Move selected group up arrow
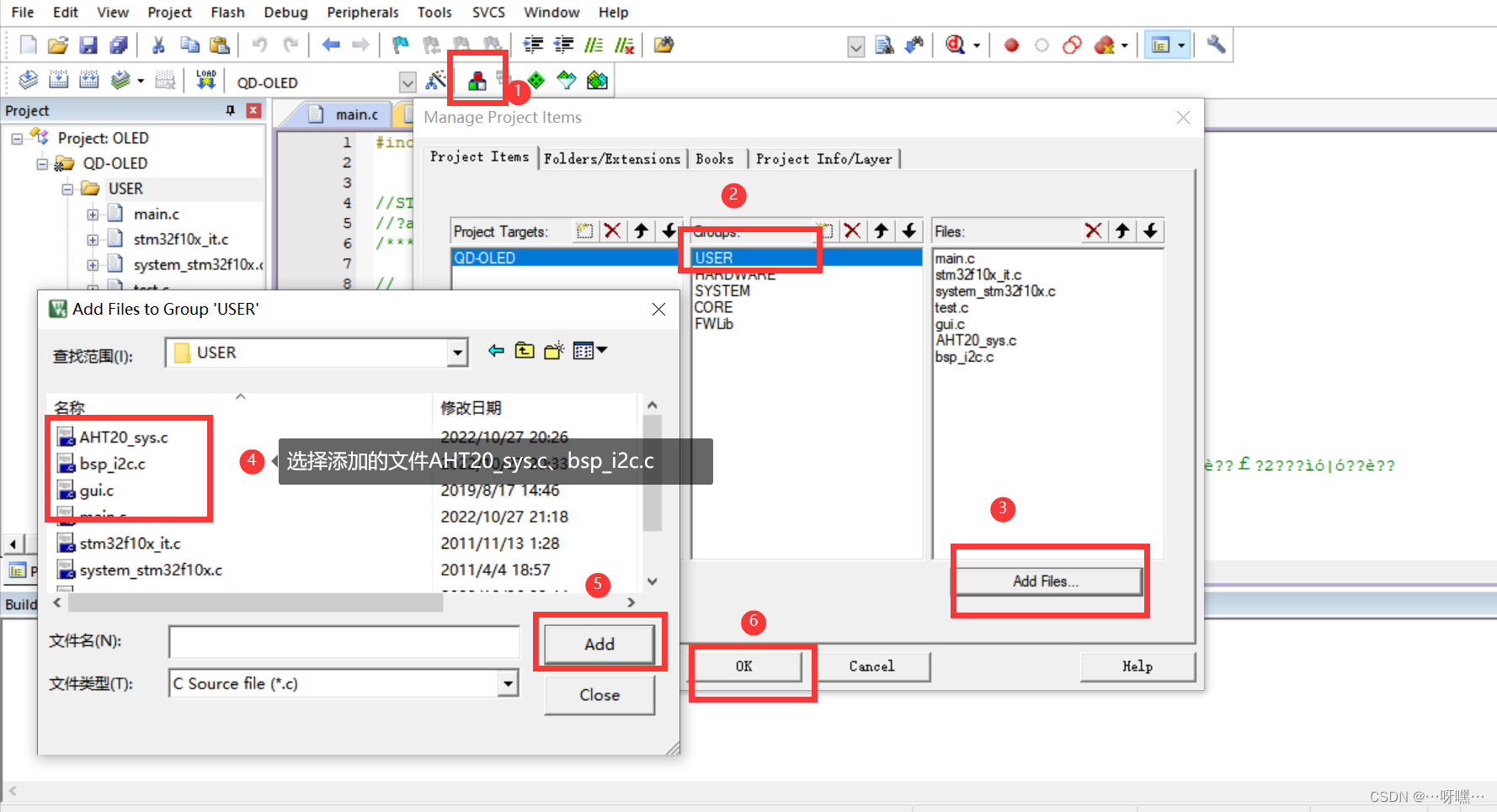1497x812 pixels. click(881, 231)
